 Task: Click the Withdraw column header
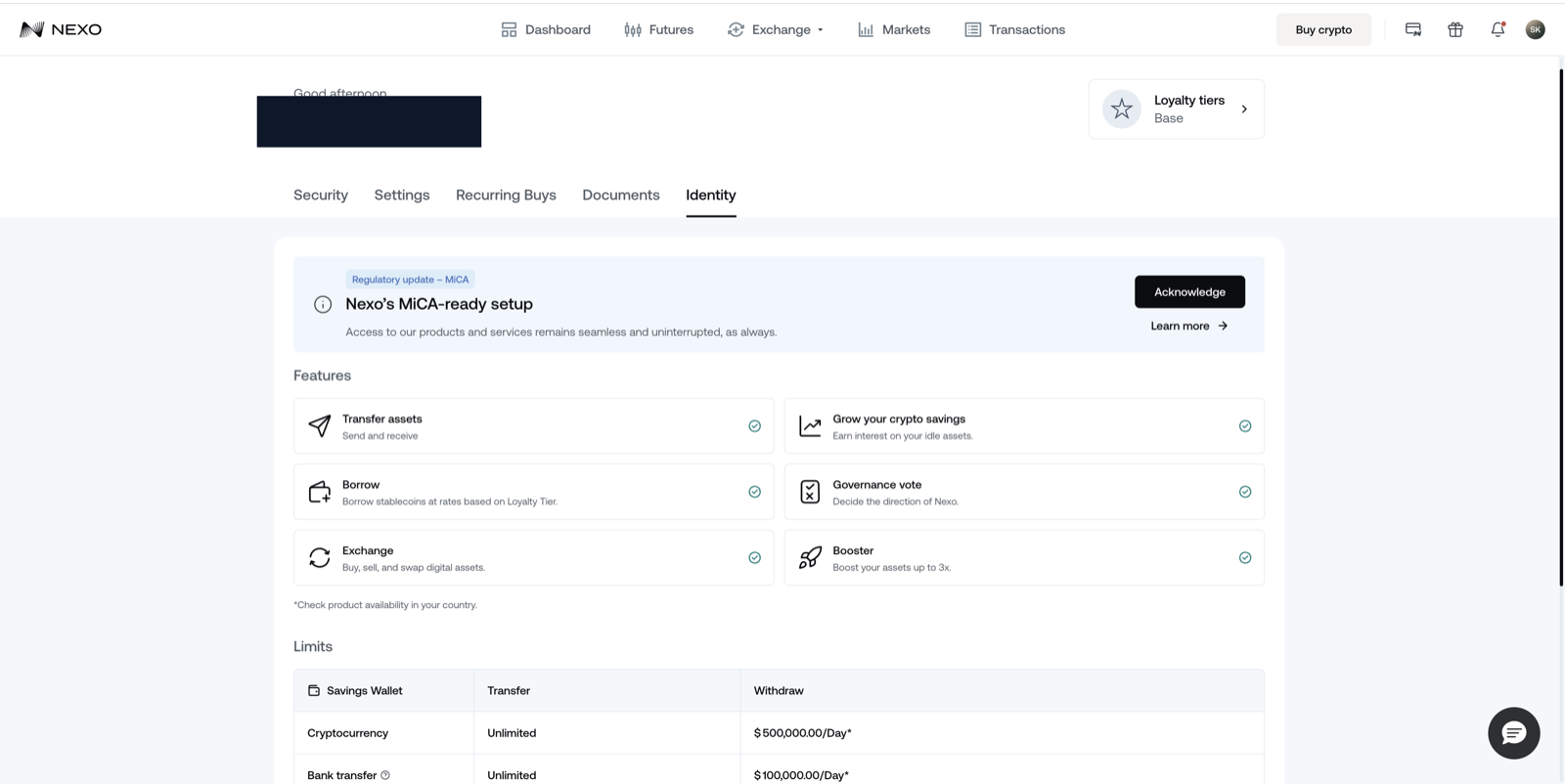pyautogui.click(x=779, y=690)
